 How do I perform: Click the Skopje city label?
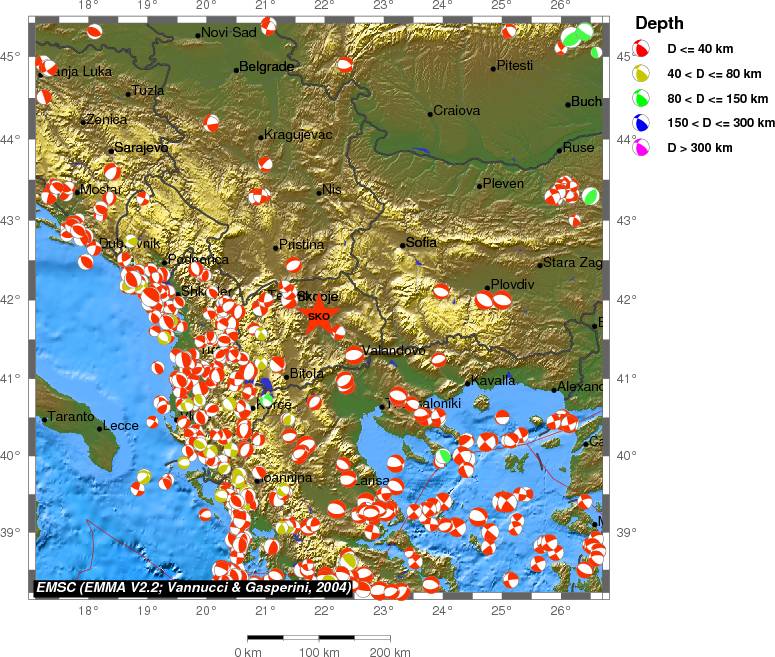click(318, 297)
